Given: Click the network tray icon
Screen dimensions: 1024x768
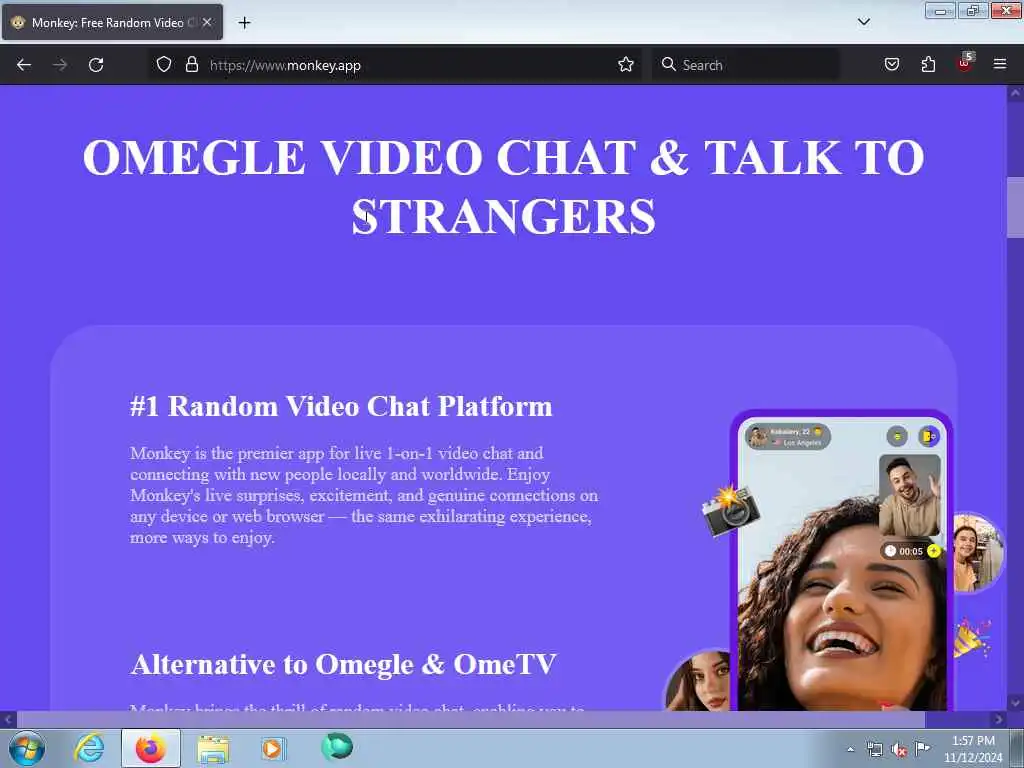Looking at the screenshot, I should pyautogui.click(x=874, y=749).
